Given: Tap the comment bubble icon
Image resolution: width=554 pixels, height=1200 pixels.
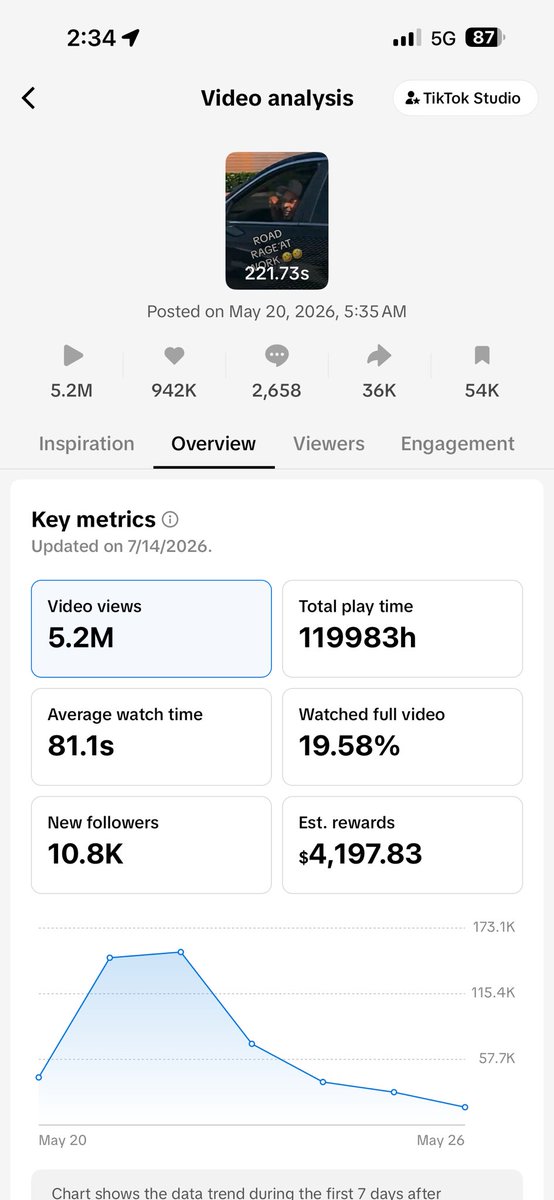Looking at the screenshot, I should click(277, 355).
